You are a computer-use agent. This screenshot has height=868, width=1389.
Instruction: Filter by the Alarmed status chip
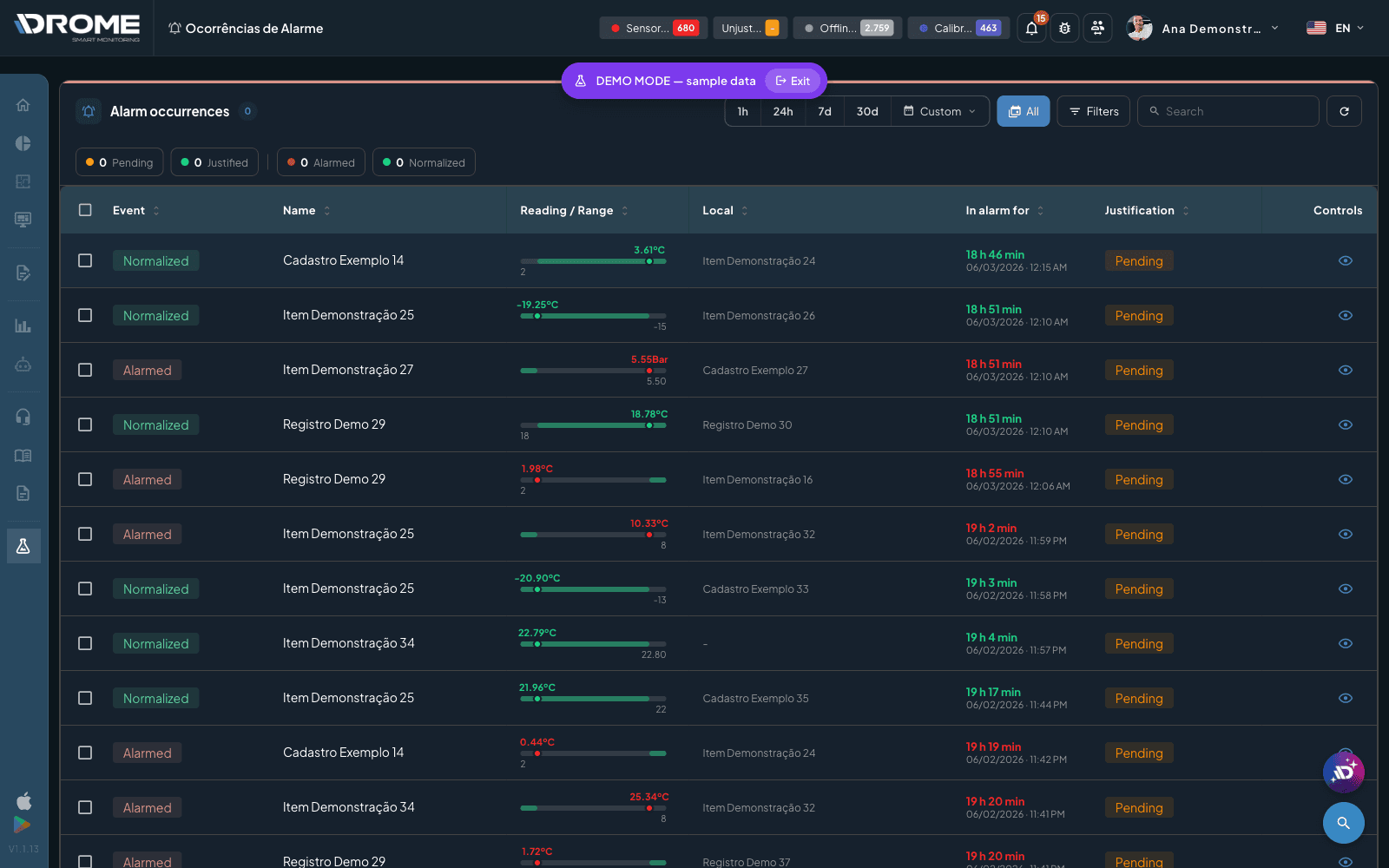pyautogui.click(x=321, y=162)
